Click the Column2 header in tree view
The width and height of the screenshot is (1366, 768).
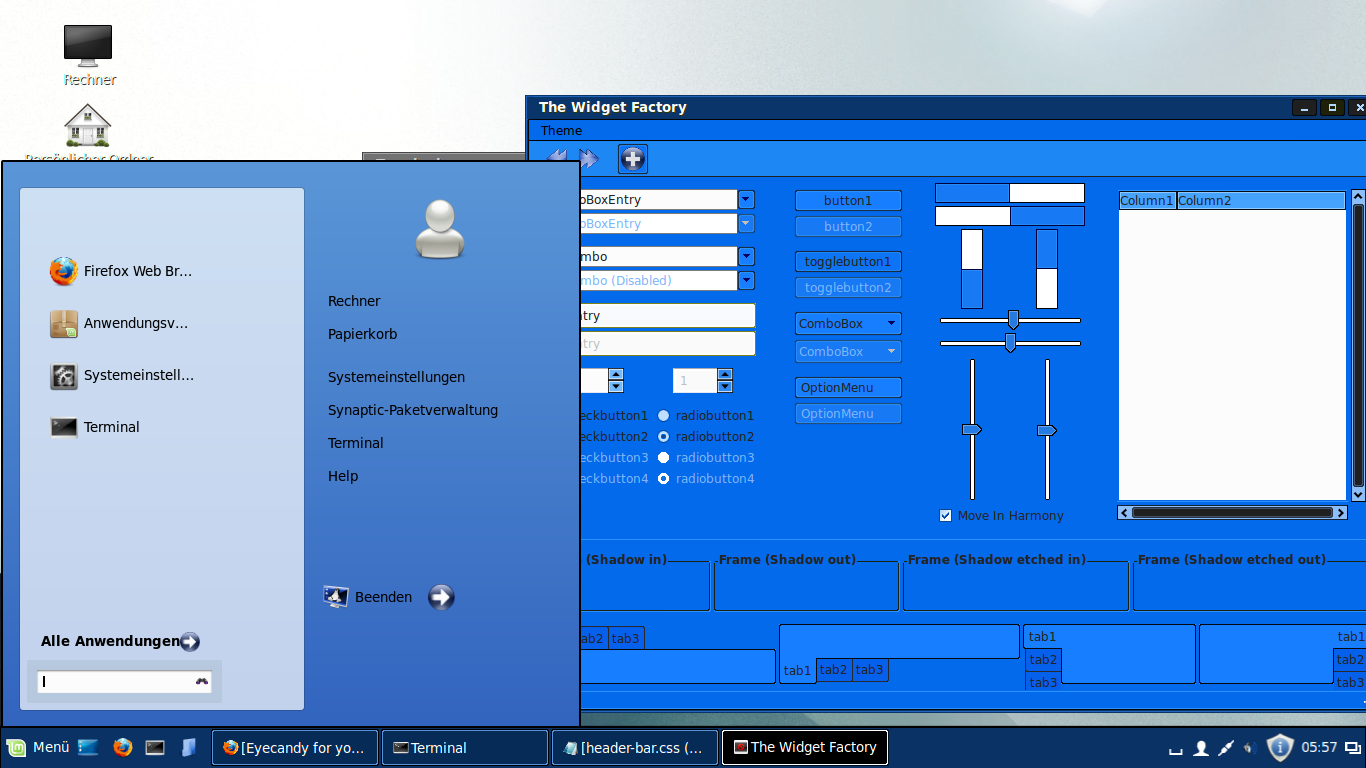pyautogui.click(x=1261, y=201)
